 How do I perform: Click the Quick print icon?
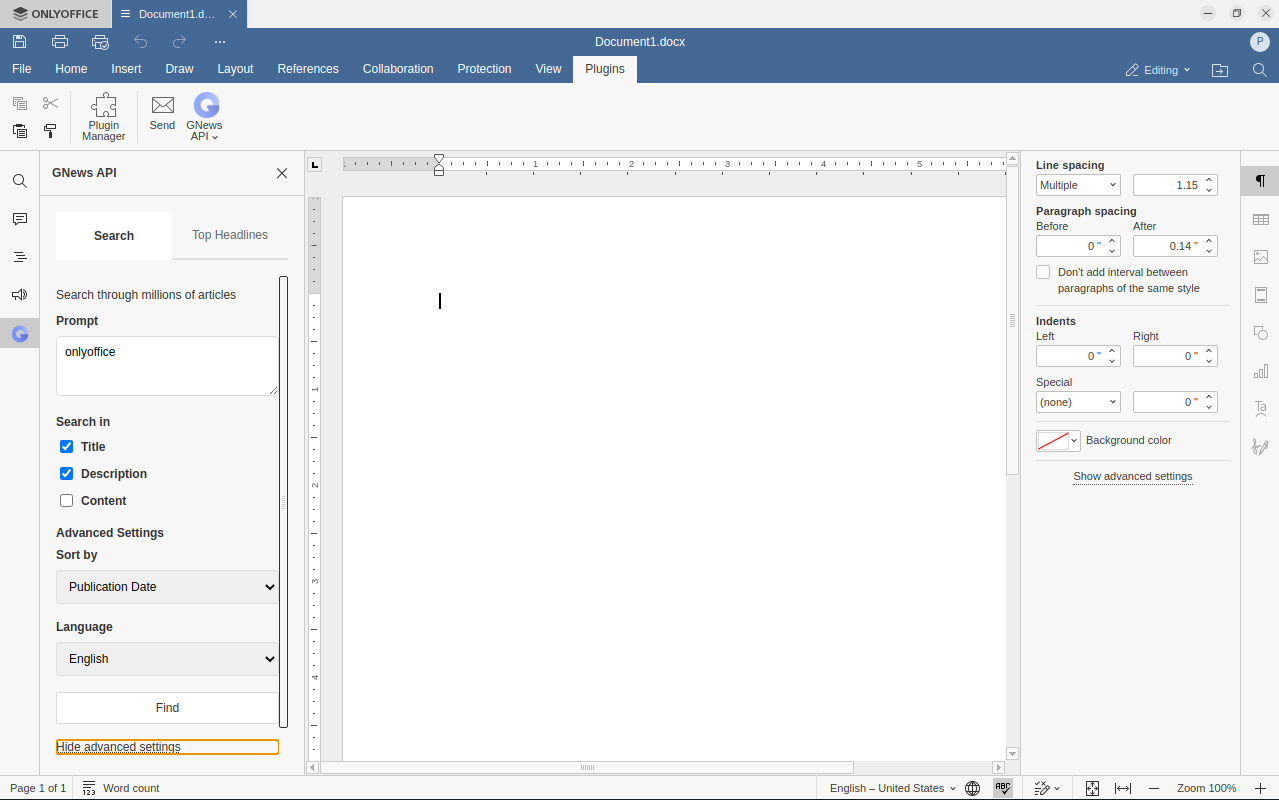pos(100,42)
